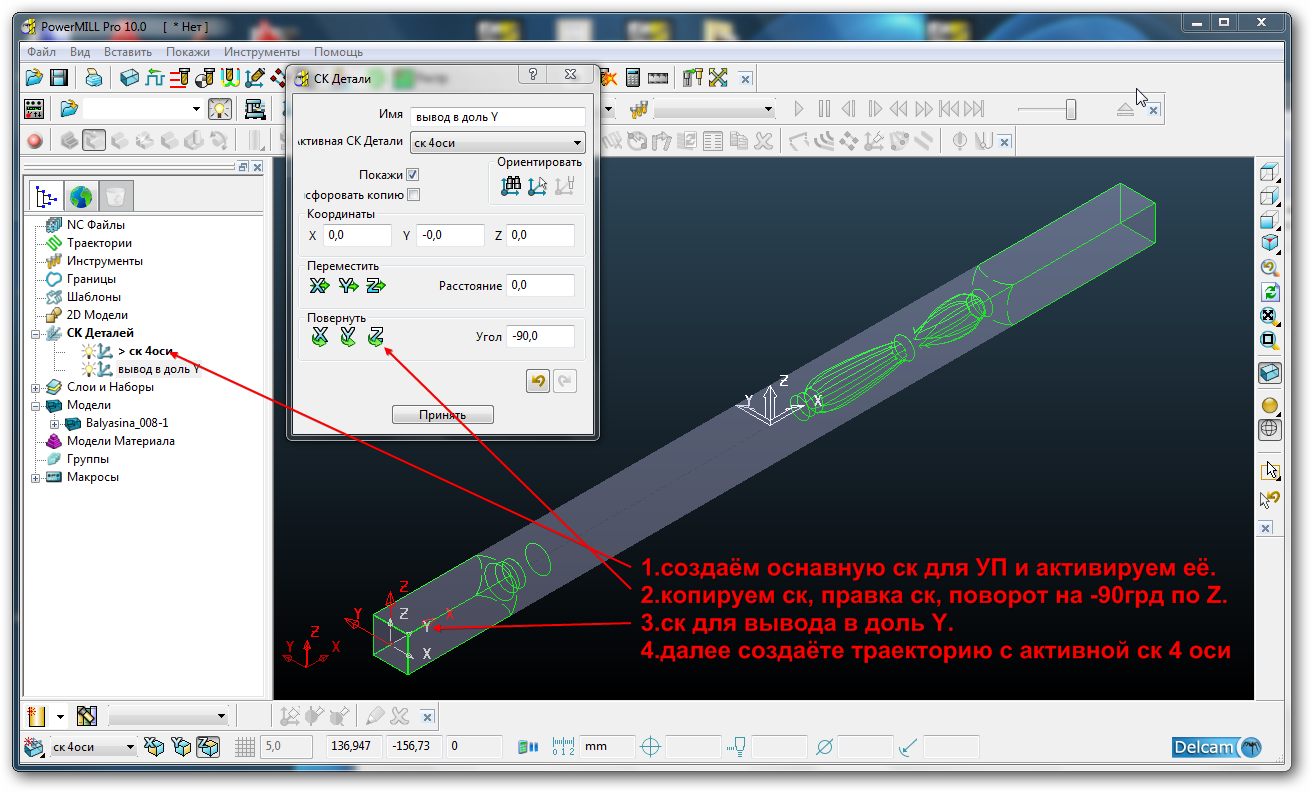Click the ruler measure icon
The height and width of the screenshot is (792, 1312).
tap(657, 77)
